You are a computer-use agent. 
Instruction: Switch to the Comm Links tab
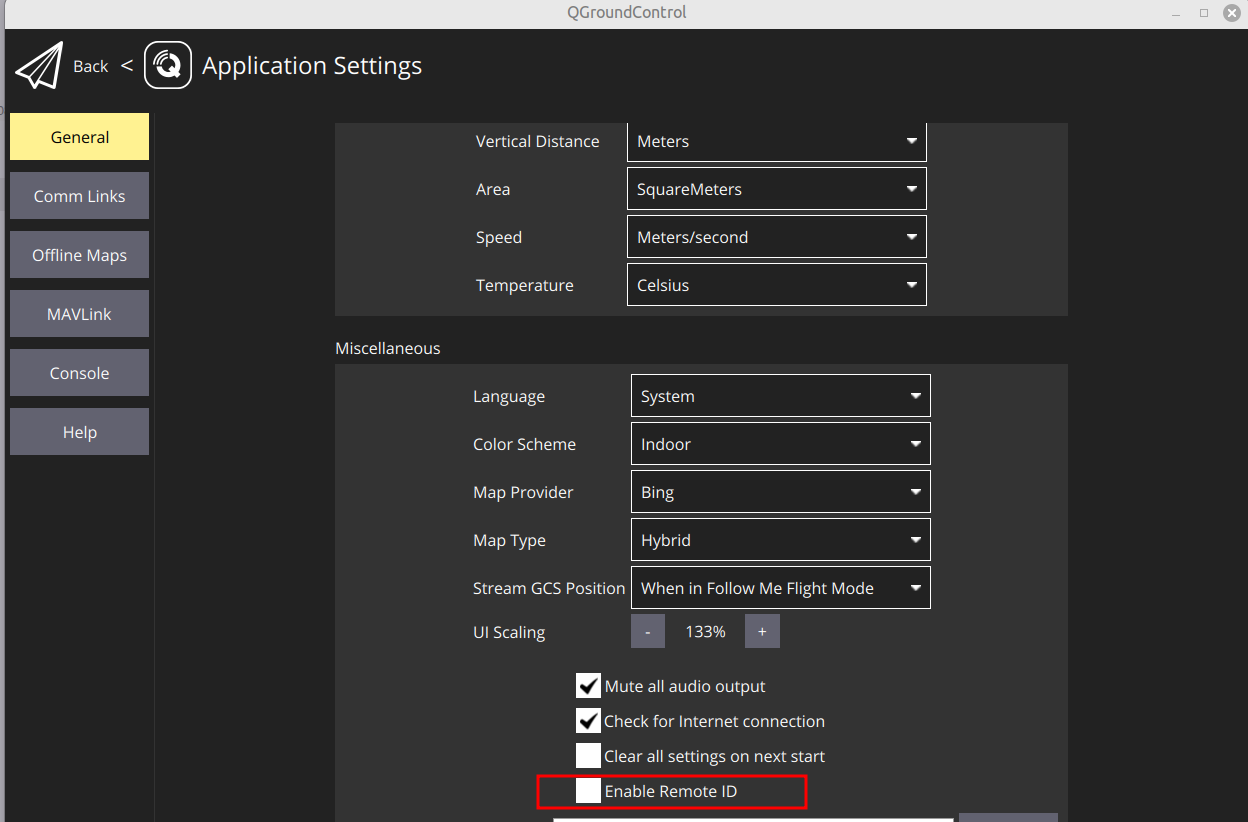pos(80,196)
